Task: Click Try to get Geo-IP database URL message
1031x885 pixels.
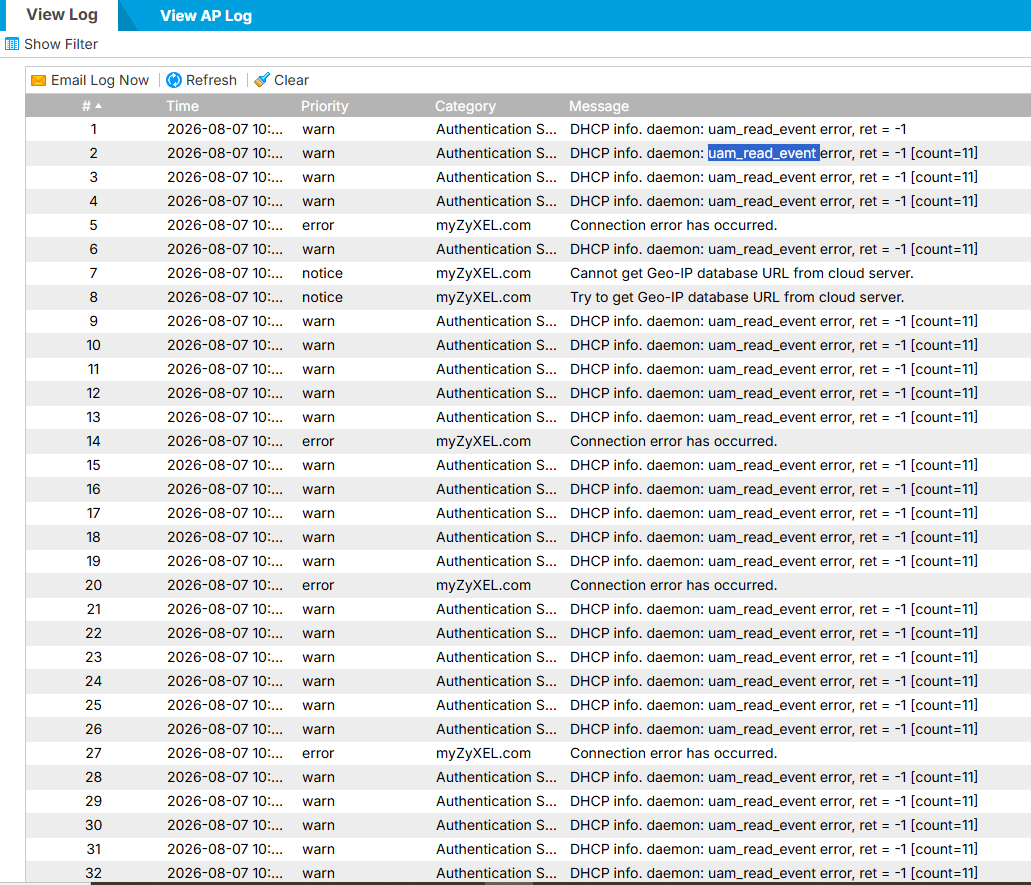Action: tap(737, 297)
